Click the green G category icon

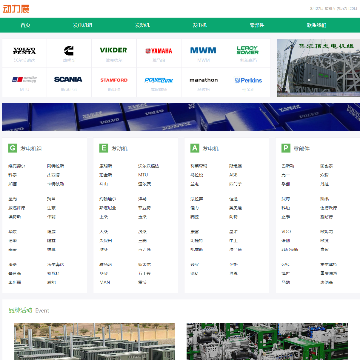[x=12, y=148]
